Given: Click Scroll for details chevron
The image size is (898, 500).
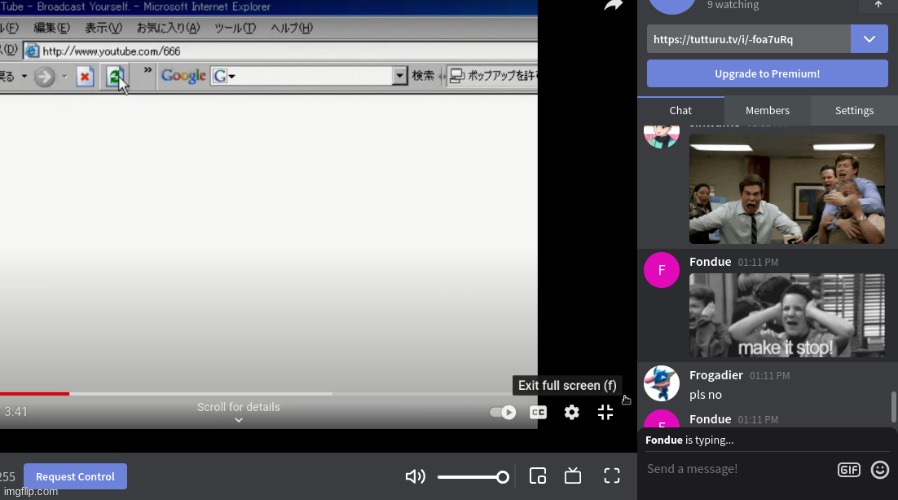Looking at the screenshot, I should [x=239, y=420].
